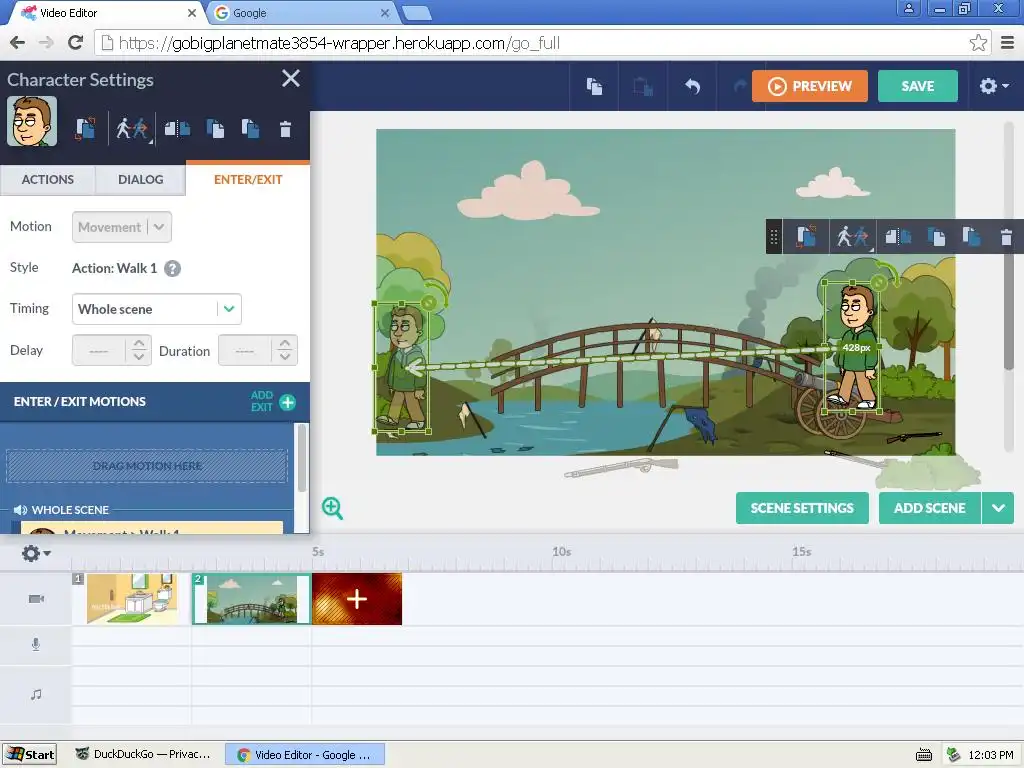Bookmark this page with the star icon
The height and width of the screenshot is (768, 1024).
(x=978, y=43)
